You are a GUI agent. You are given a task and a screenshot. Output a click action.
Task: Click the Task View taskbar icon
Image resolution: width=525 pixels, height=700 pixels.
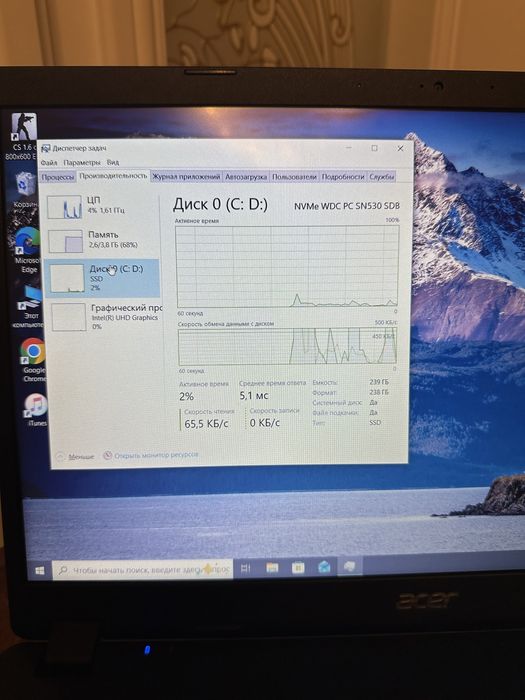[x=246, y=568]
